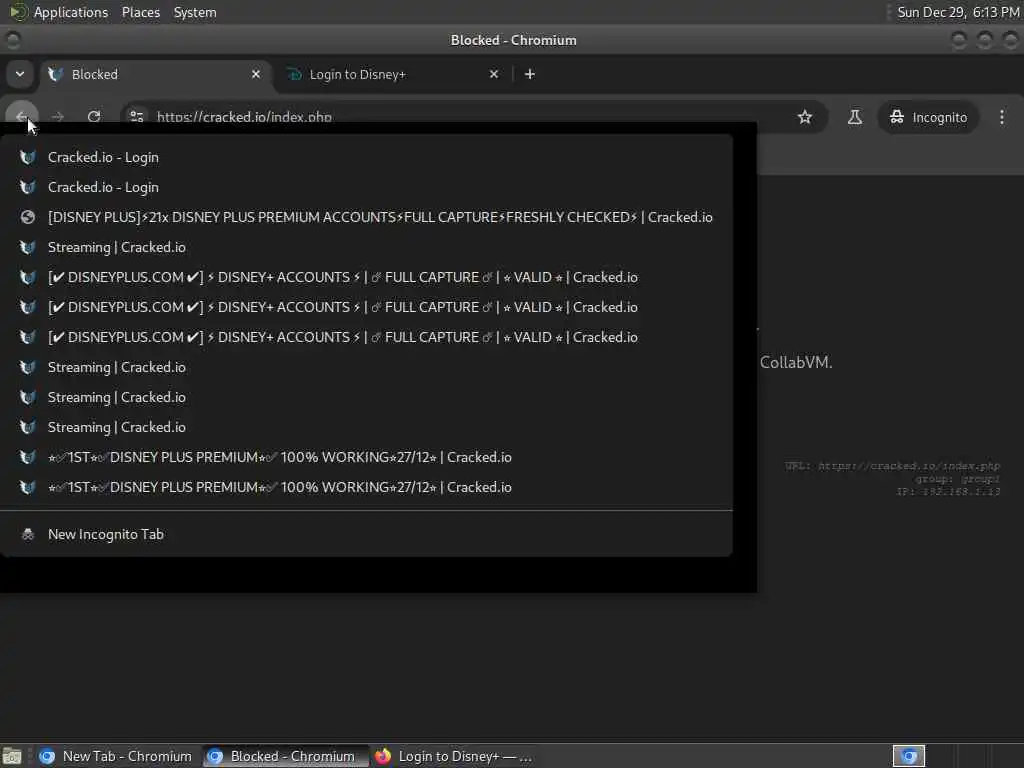Switch to Login to Disney+ Firefox taskbar window
1024x768 pixels.
[454, 756]
